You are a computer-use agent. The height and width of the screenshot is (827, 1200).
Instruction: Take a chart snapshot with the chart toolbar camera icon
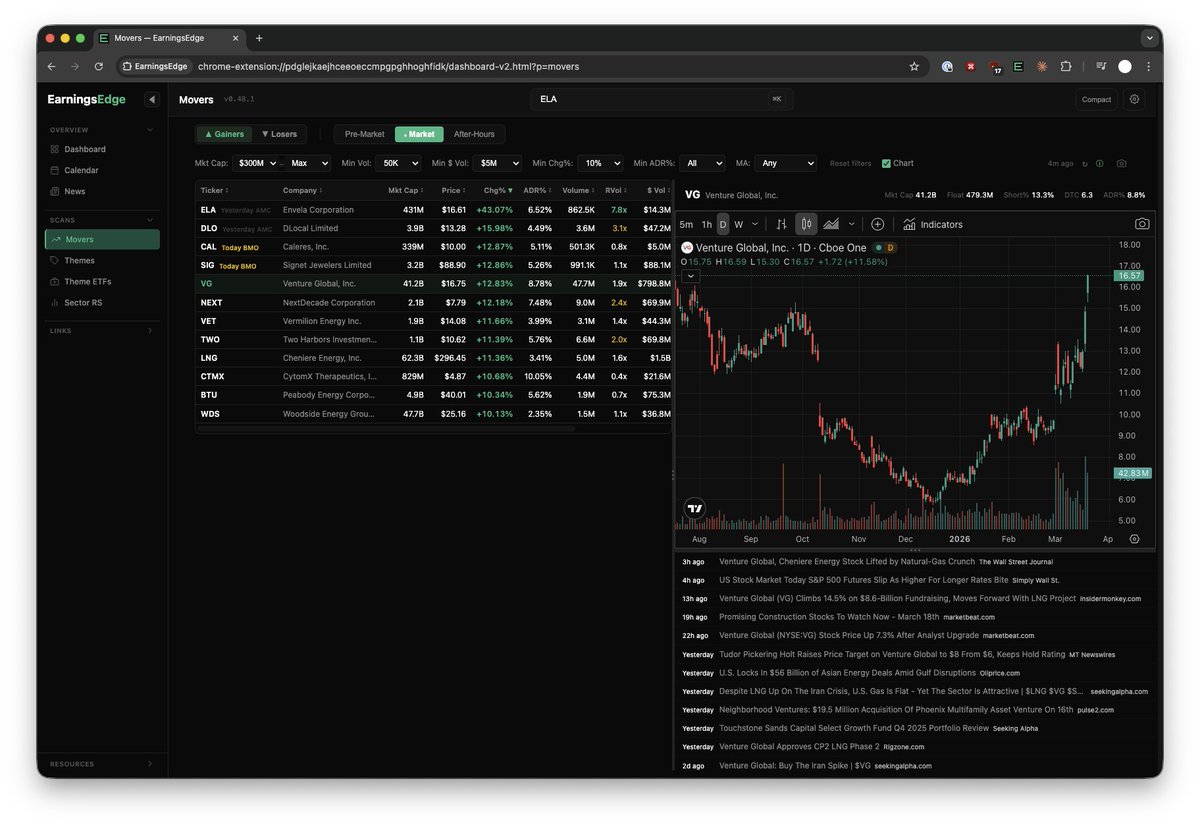[1142, 224]
